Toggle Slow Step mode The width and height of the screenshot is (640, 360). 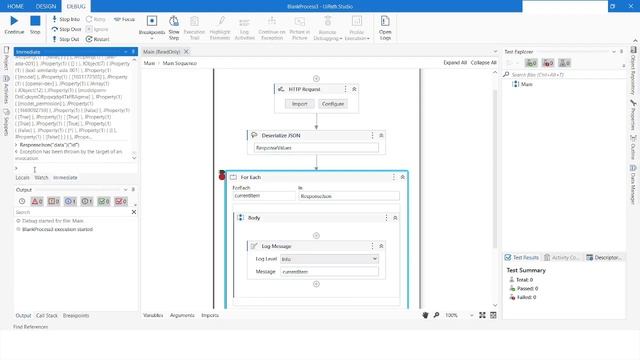[x=174, y=28]
